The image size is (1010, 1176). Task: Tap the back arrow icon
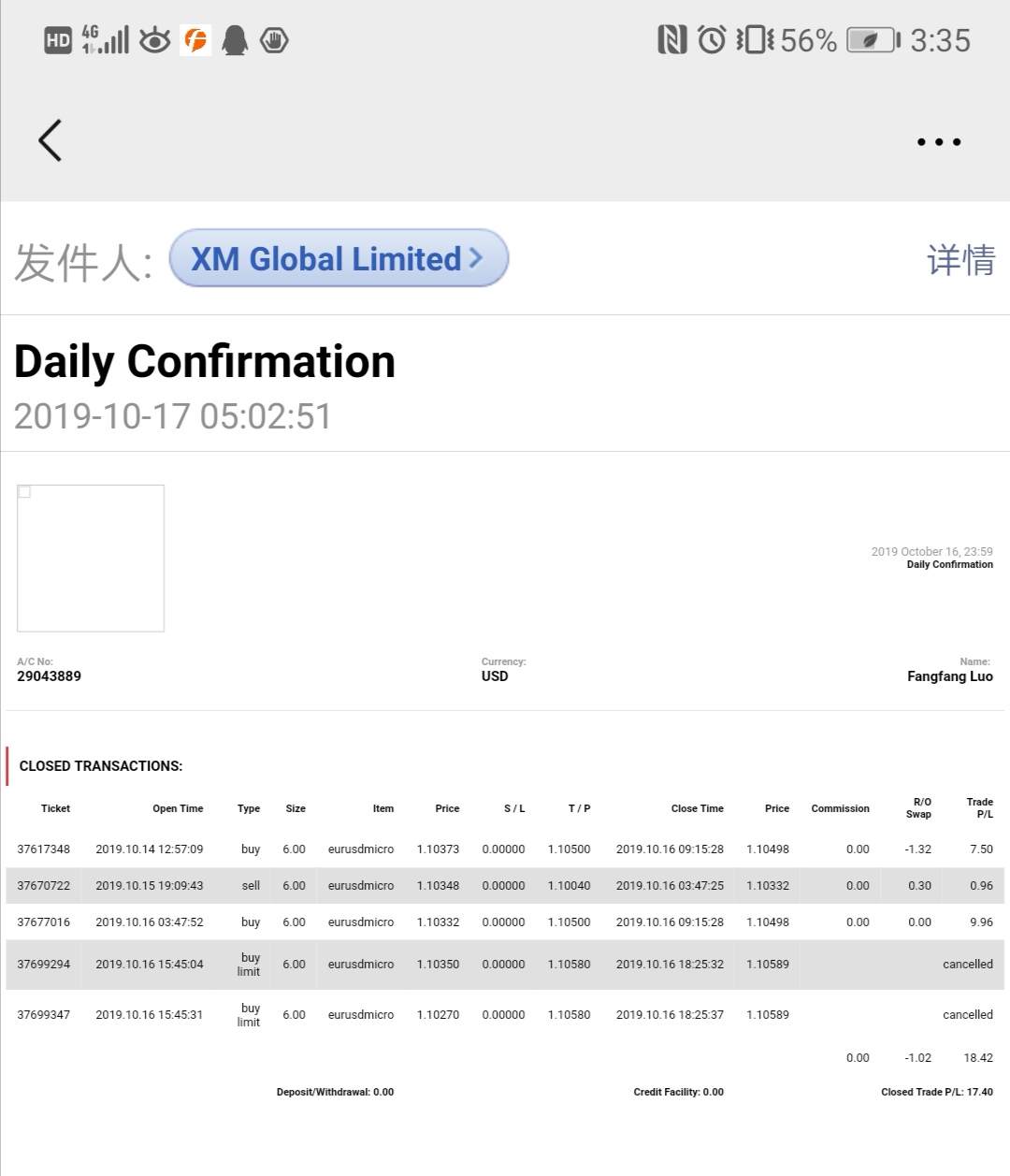(50, 140)
